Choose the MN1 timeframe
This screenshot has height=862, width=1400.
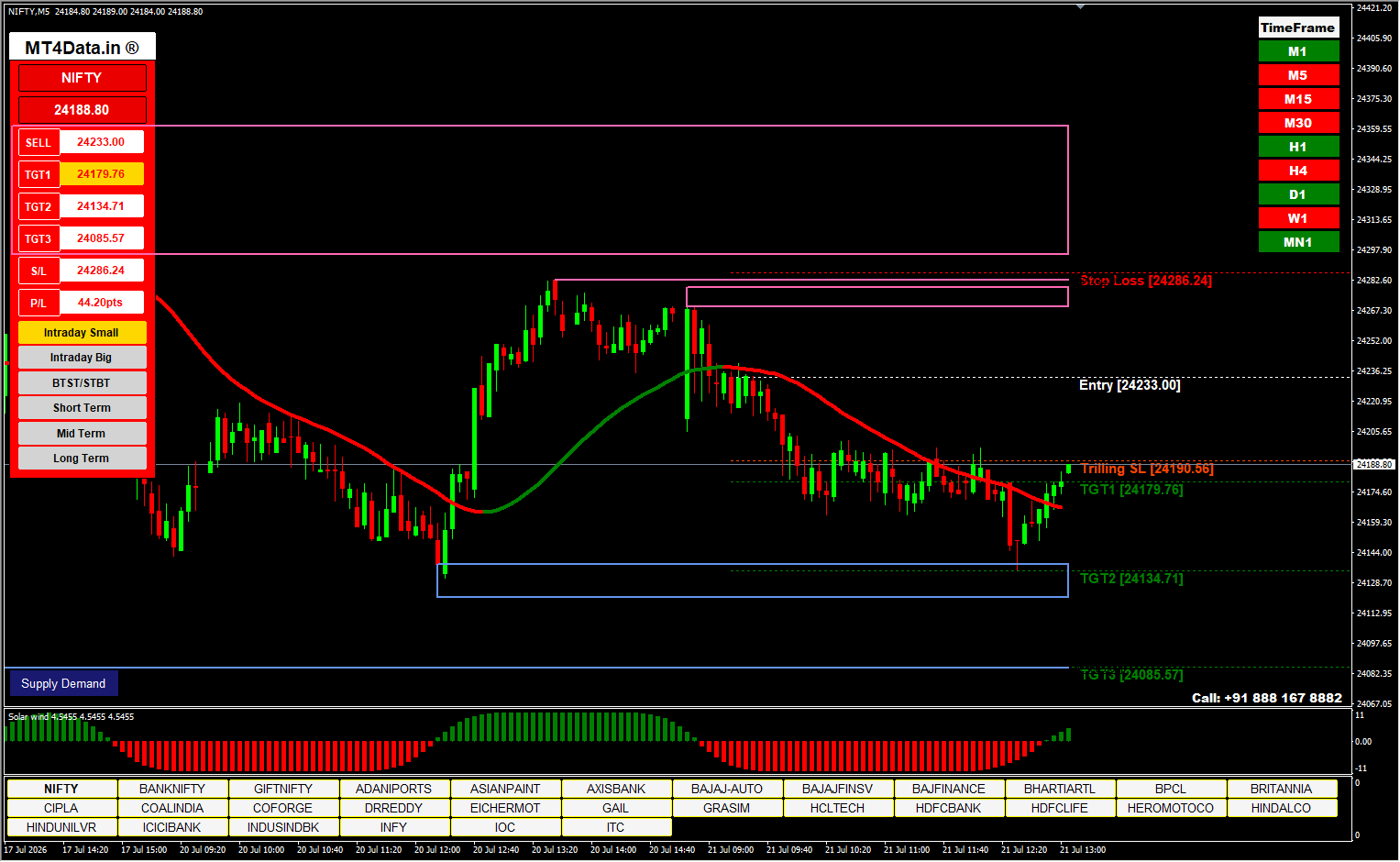pyautogui.click(x=1298, y=242)
